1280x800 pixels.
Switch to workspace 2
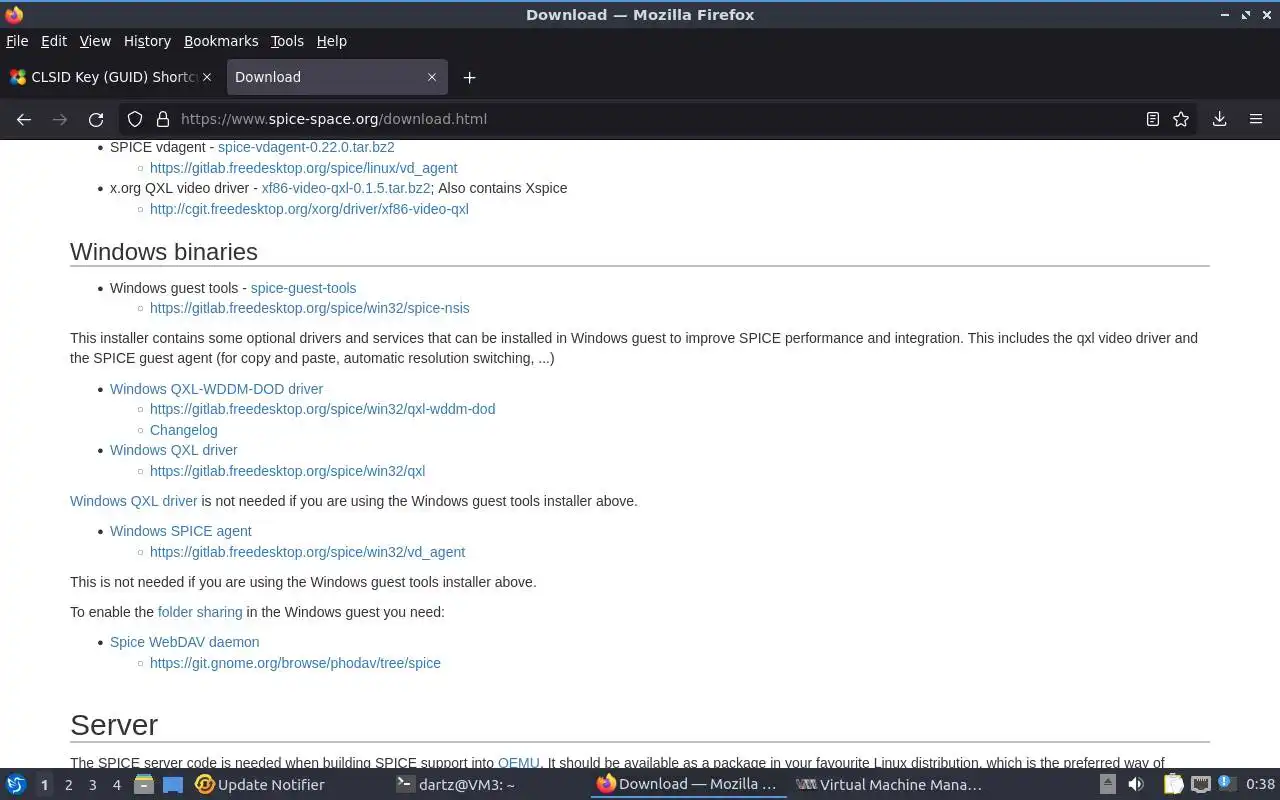coord(69,785)
